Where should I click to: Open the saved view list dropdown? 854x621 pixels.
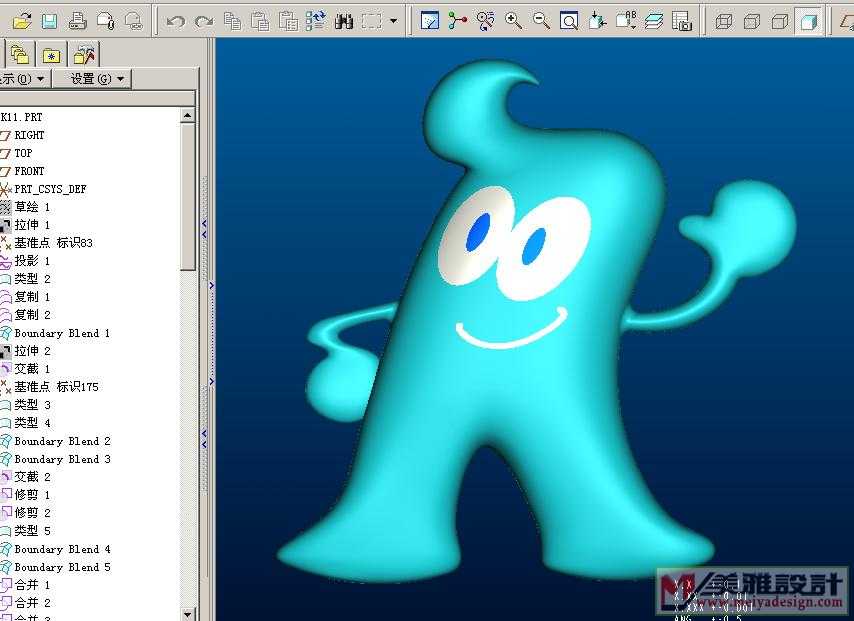(x=626, y=21)
